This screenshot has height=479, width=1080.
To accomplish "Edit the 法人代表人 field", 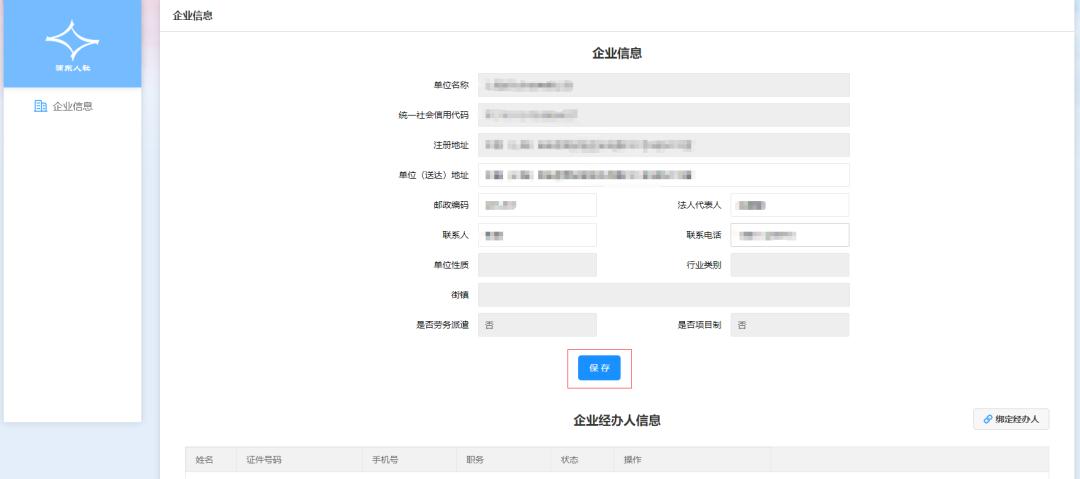I will tap(790, 205).
